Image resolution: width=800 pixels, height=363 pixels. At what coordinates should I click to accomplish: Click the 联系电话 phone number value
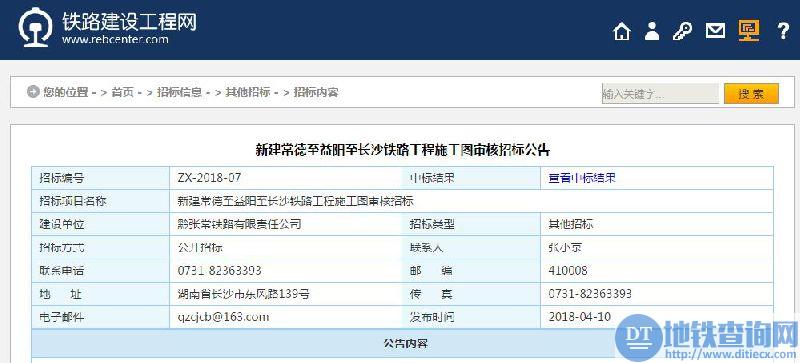click(219, 271)
